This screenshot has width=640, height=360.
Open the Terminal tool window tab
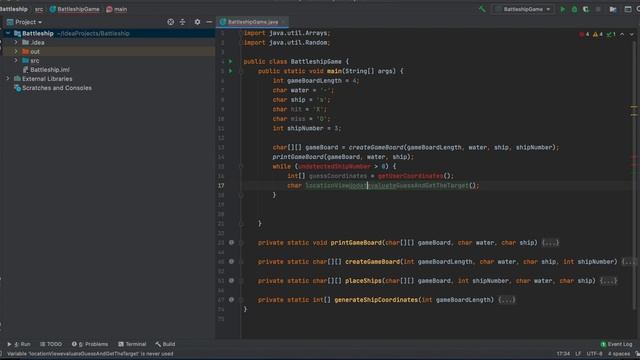(132, 344)
